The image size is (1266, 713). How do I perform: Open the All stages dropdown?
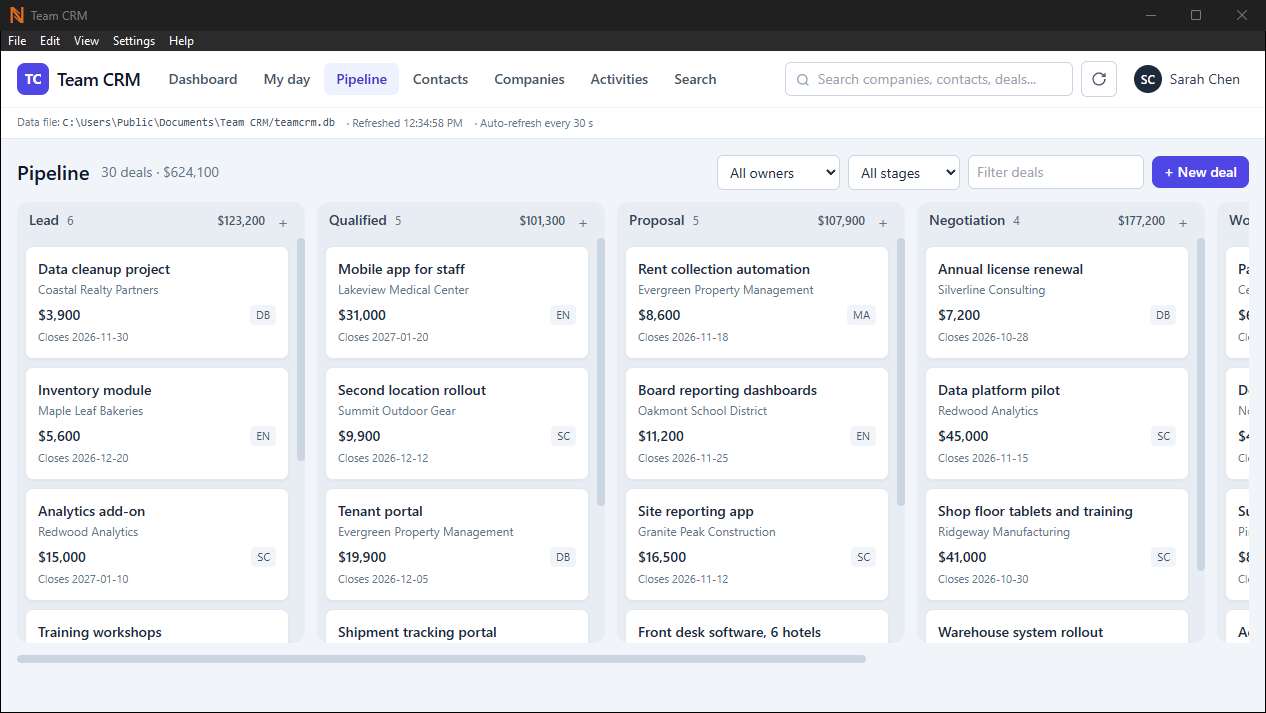click(904, 172)
